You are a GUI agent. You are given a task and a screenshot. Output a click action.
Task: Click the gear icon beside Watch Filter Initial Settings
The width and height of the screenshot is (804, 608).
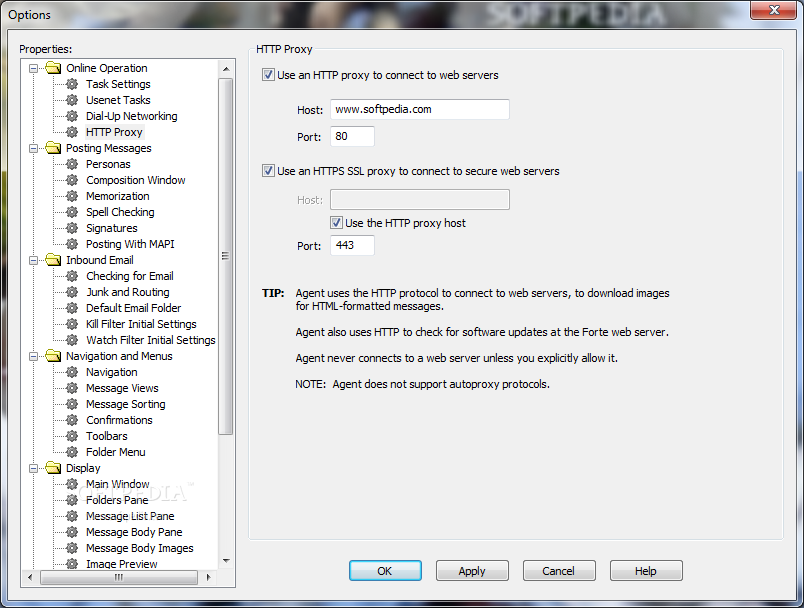click(72, 340)
